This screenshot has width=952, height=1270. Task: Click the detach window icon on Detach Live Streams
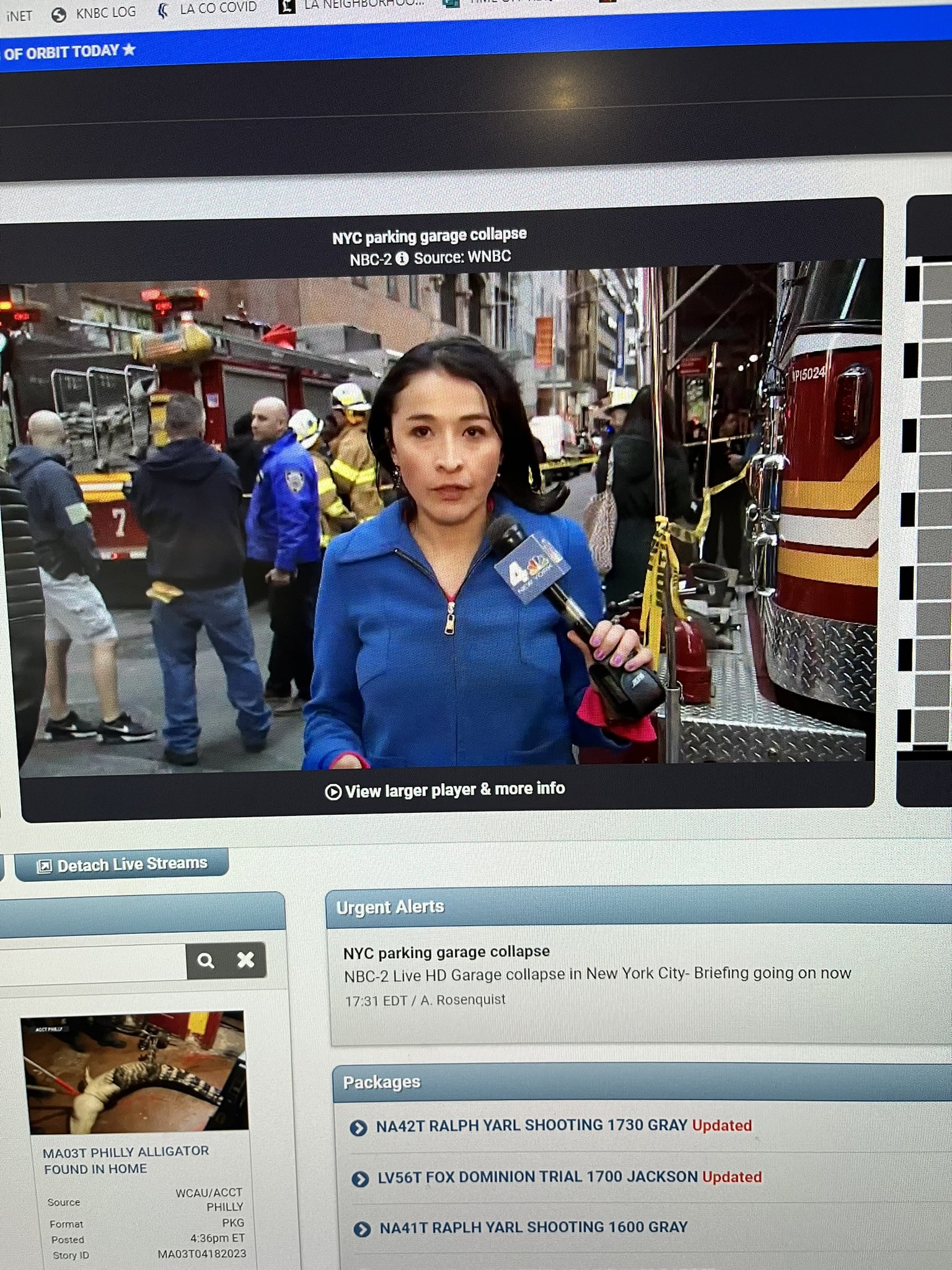click(44, 866)
